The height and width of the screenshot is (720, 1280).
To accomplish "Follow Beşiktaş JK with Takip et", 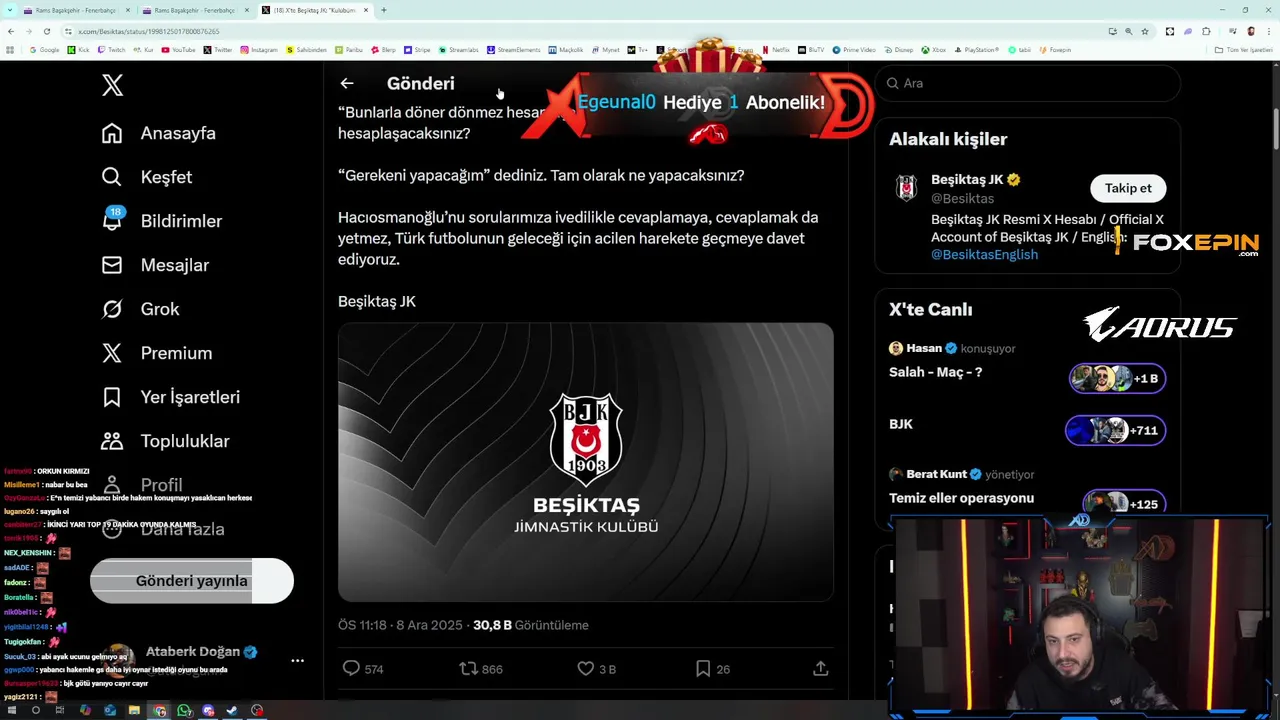I will point(1128,188).
